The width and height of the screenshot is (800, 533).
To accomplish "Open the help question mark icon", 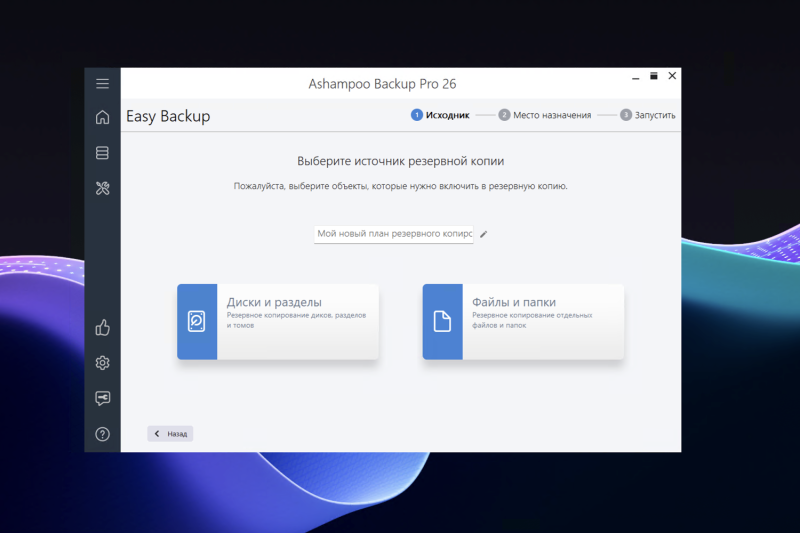I will (102, 434).
